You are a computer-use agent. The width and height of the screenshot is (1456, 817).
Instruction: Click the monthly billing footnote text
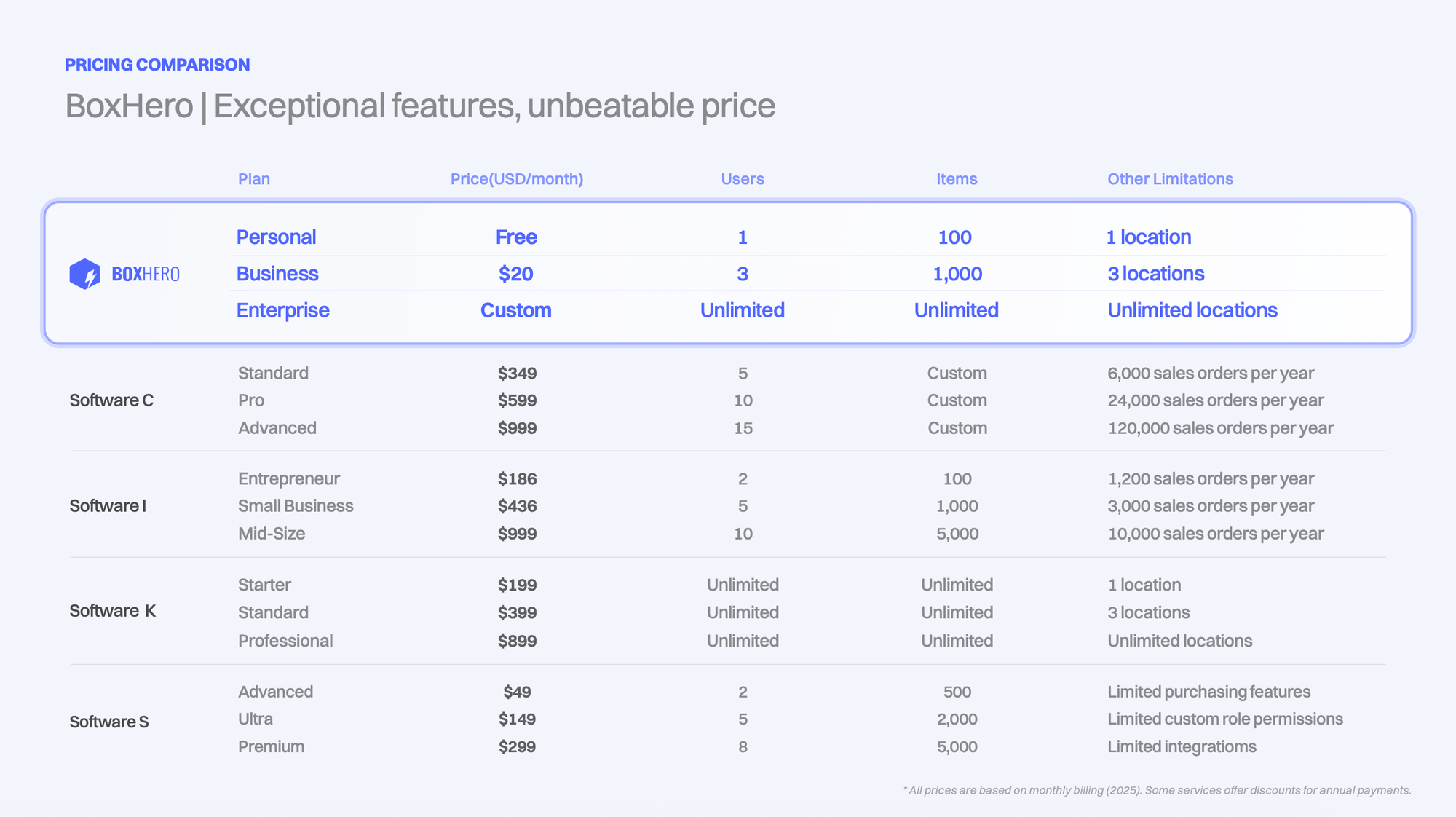pos(1156,790)
